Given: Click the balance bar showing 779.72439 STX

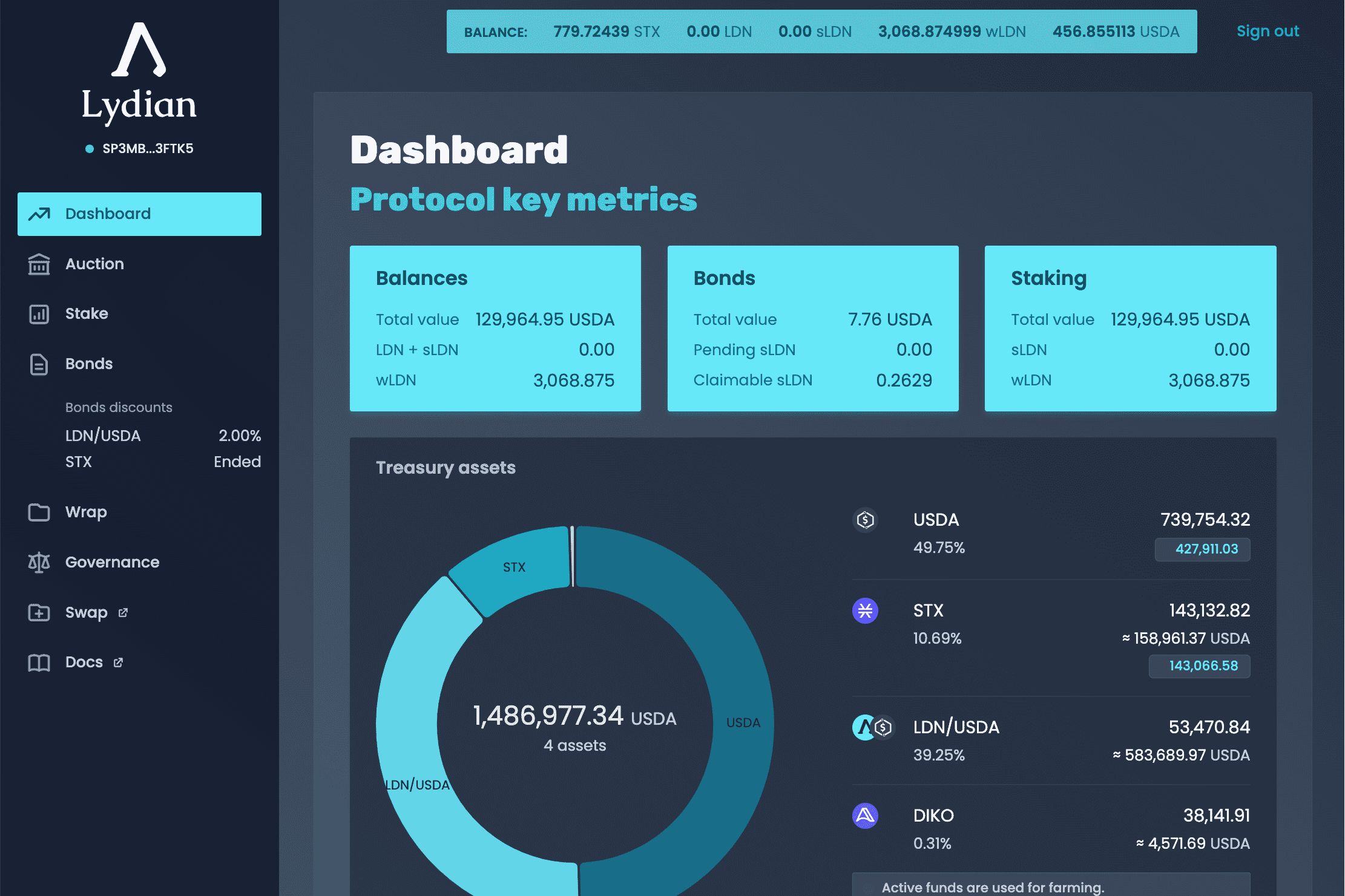Looking at the screenshot, I should (605, 31).
